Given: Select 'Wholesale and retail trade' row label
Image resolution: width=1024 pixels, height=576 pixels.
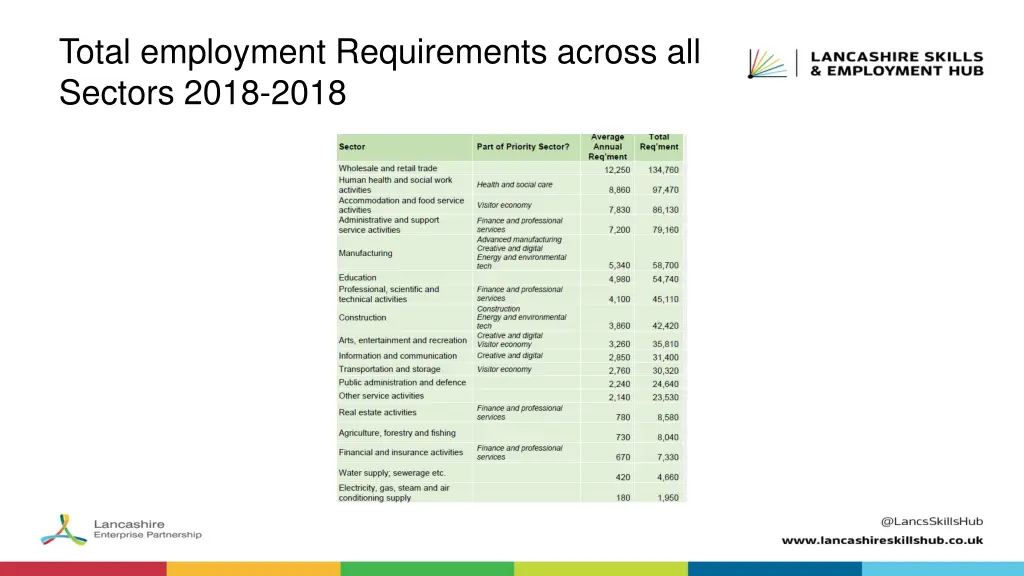Looking at the screenshot, I should [x=388, y=168].
